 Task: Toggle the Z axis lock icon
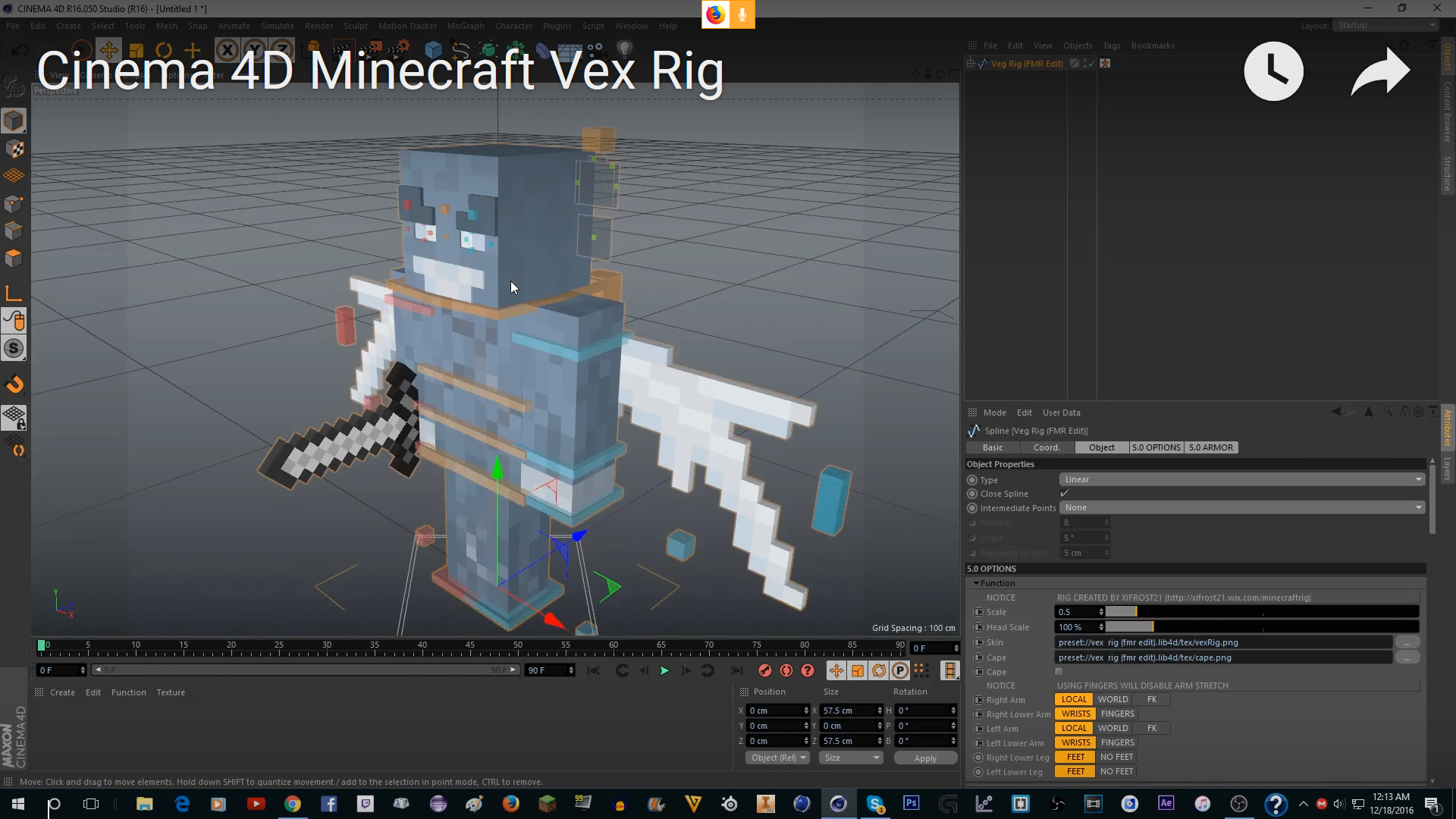[x=281, y=50]
